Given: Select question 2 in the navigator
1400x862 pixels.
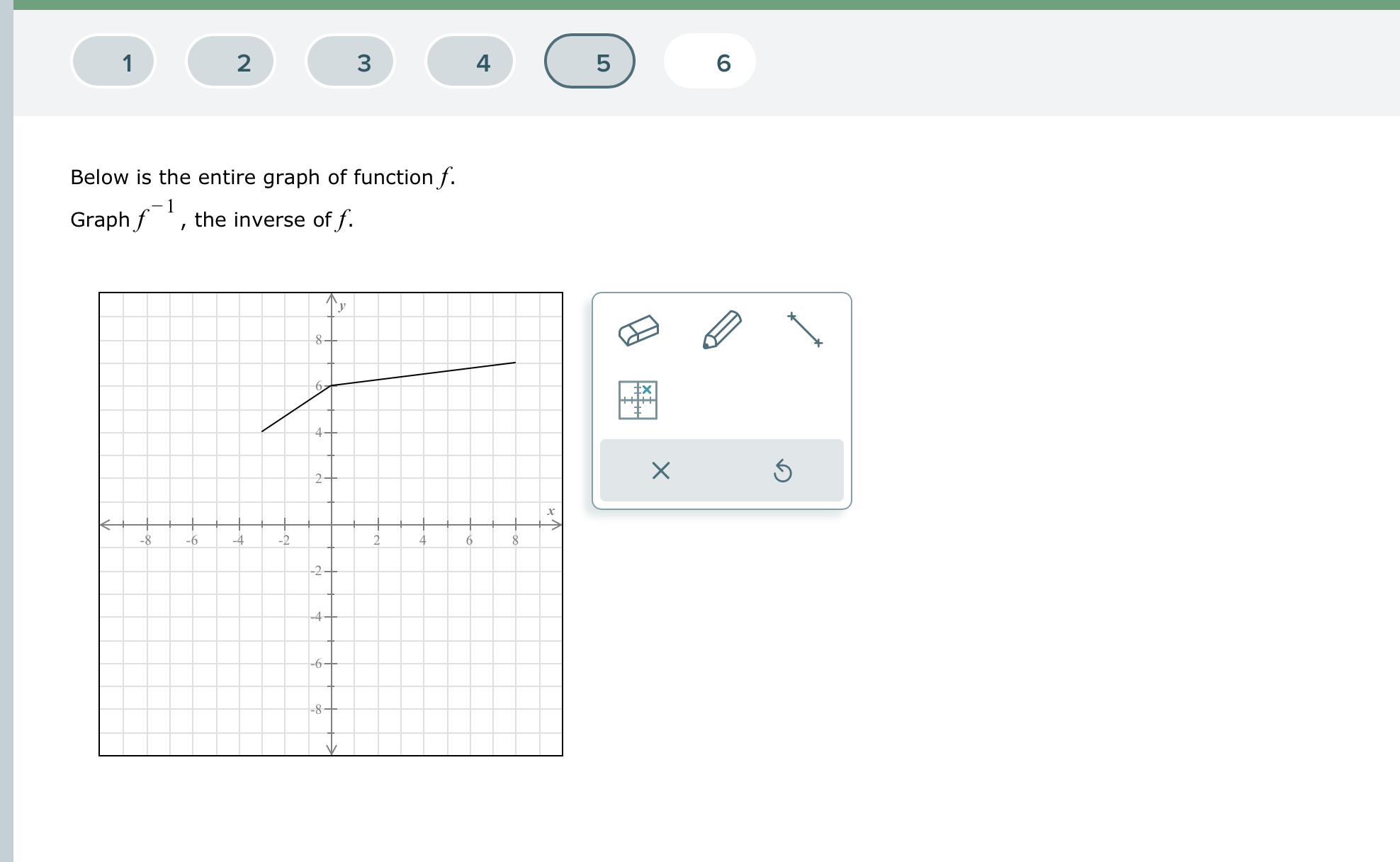Looking at the screenshot, I should [x=231, y=62].
